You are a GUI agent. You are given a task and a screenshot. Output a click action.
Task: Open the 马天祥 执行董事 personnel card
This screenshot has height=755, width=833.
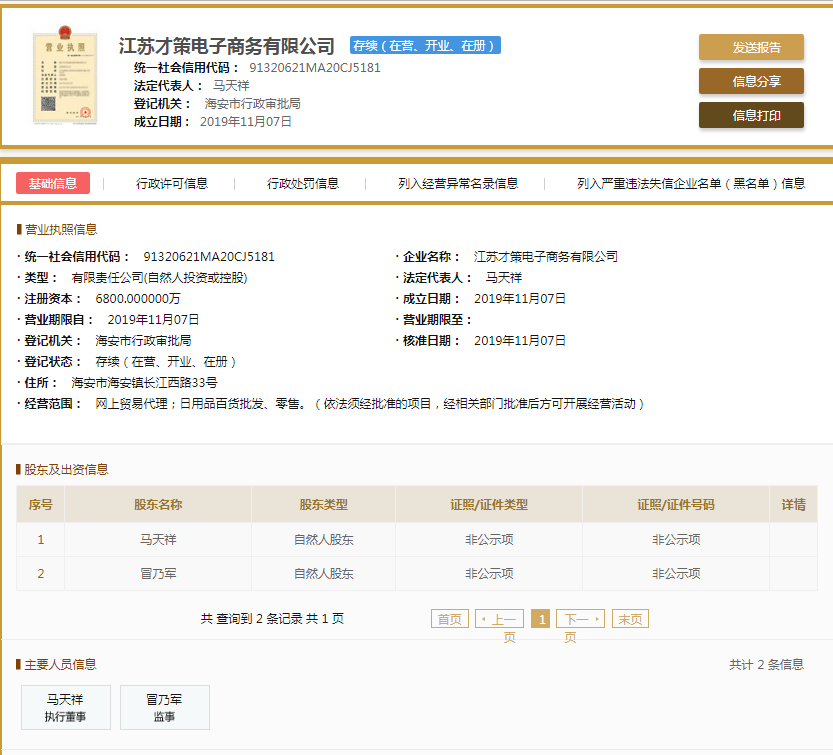tap(65, 707)
